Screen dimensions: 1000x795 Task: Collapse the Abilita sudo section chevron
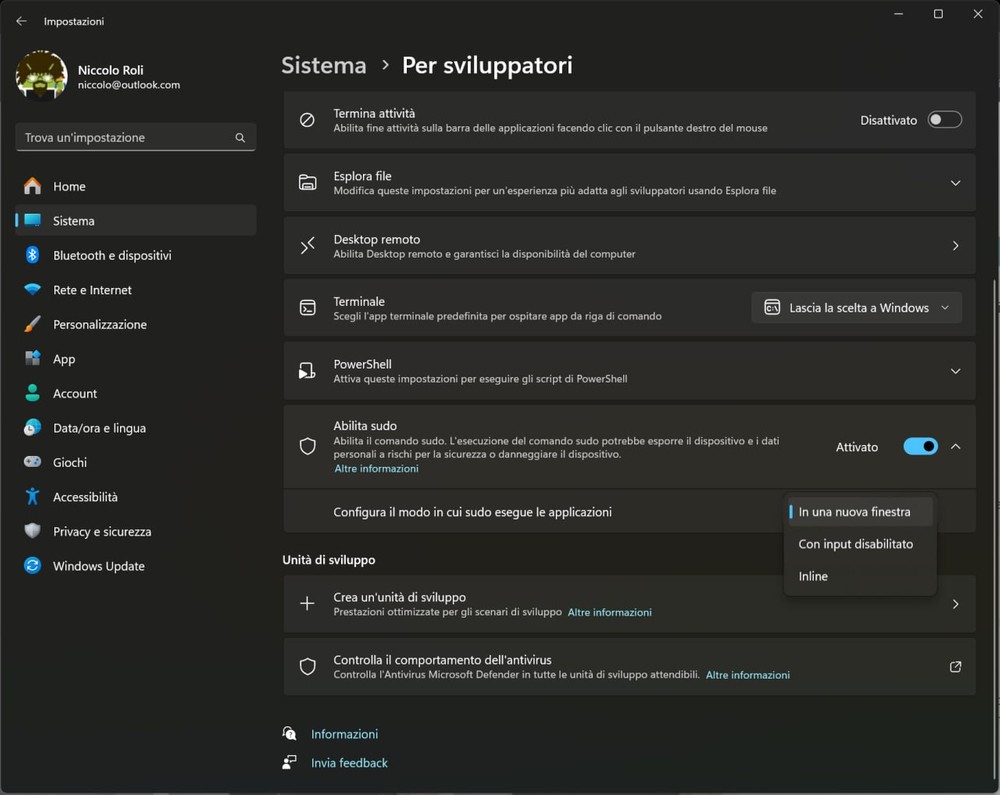(955, 447)
